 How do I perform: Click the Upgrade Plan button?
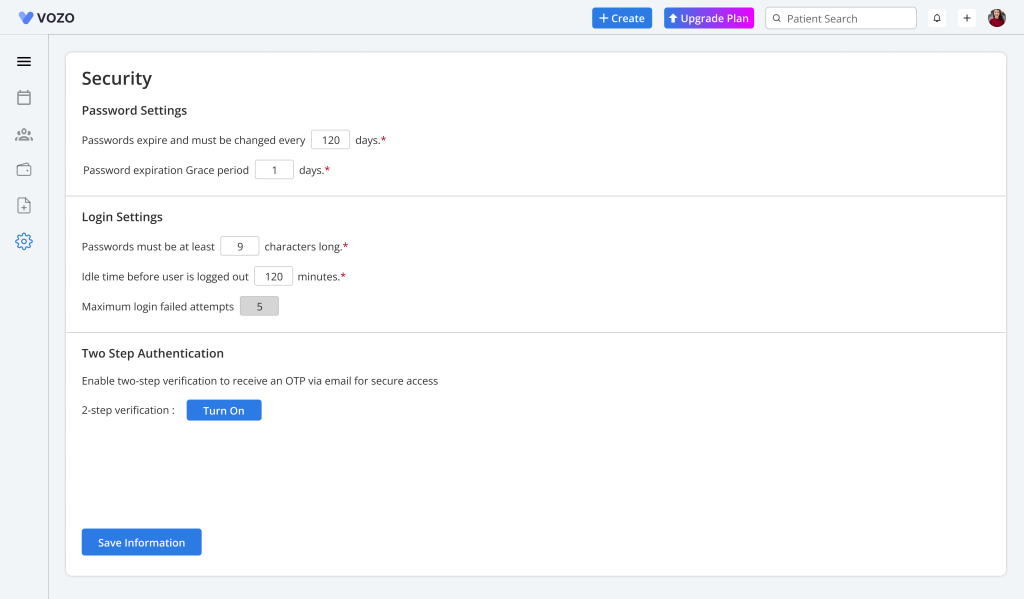coord(709,18)
